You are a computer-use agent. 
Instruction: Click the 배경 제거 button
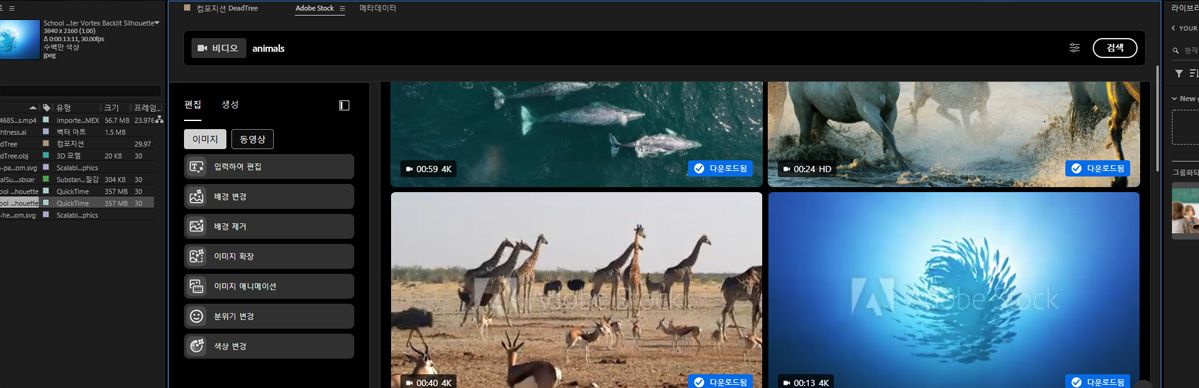click(x=269, y=227)
